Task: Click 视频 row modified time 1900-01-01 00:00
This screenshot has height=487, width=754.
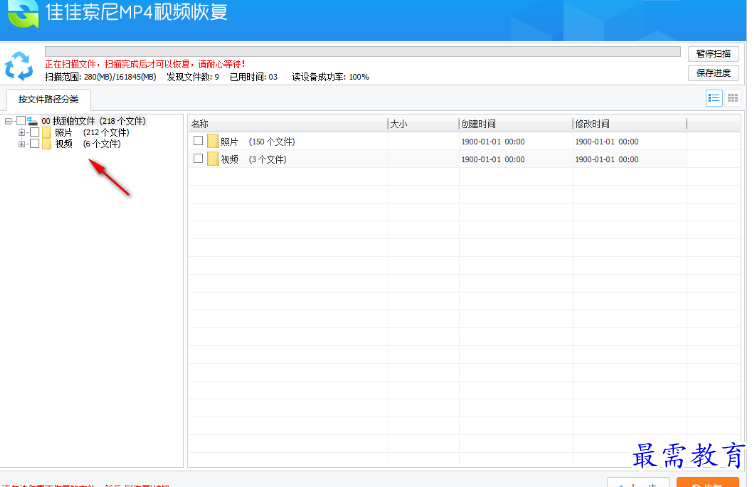Action: 607,160
